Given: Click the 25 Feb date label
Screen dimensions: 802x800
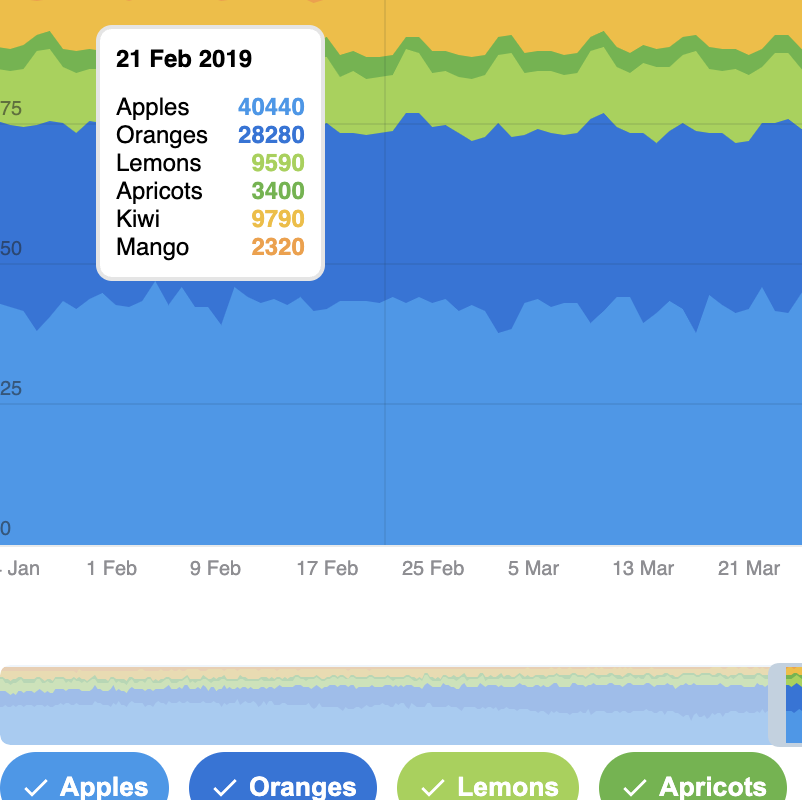Looking at the screenshot, I should coord(433,569).
